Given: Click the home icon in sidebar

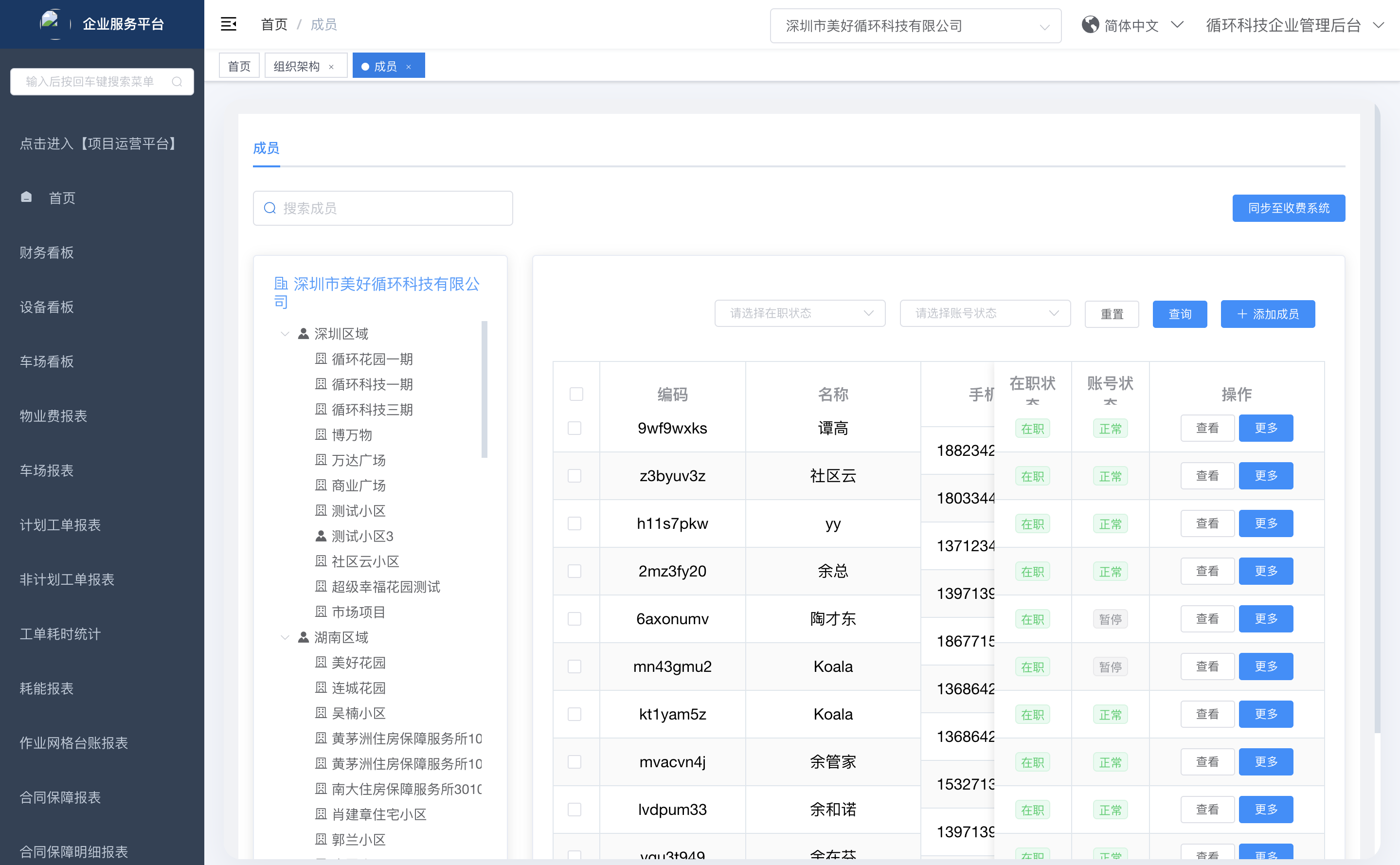Looking at the screenshot, I should [x=26, y=198].
